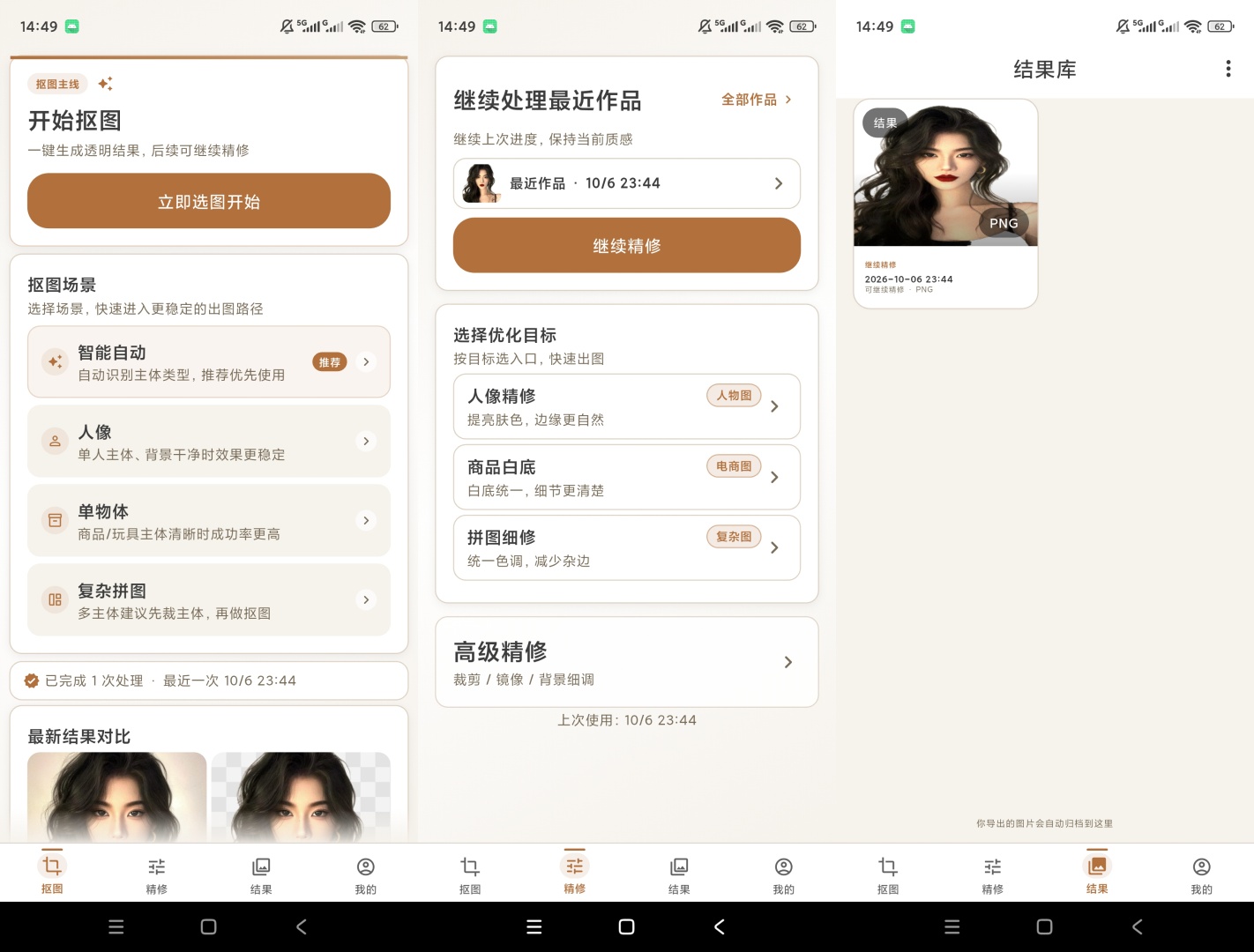Switch to 结果 tab on the 继续处理最近作品 screen
Viewport: 1254px width, 952px height.
tap(679, 874)
